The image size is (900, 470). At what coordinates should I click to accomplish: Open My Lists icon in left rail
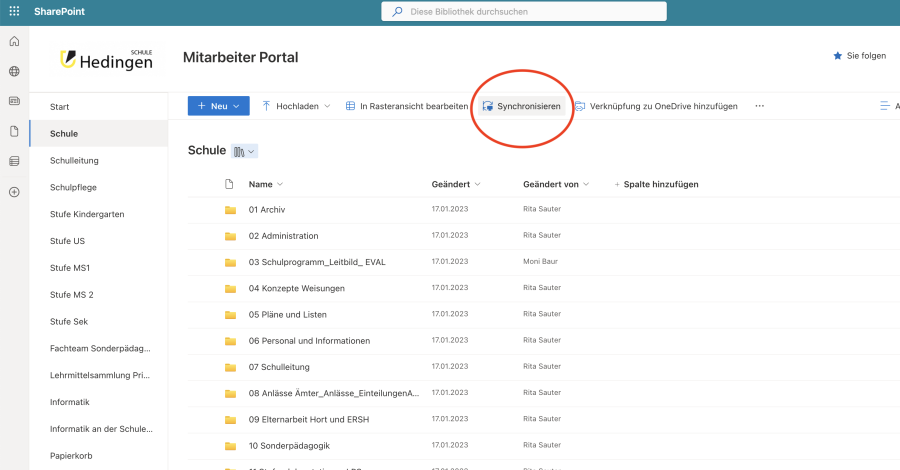(14, 161)
